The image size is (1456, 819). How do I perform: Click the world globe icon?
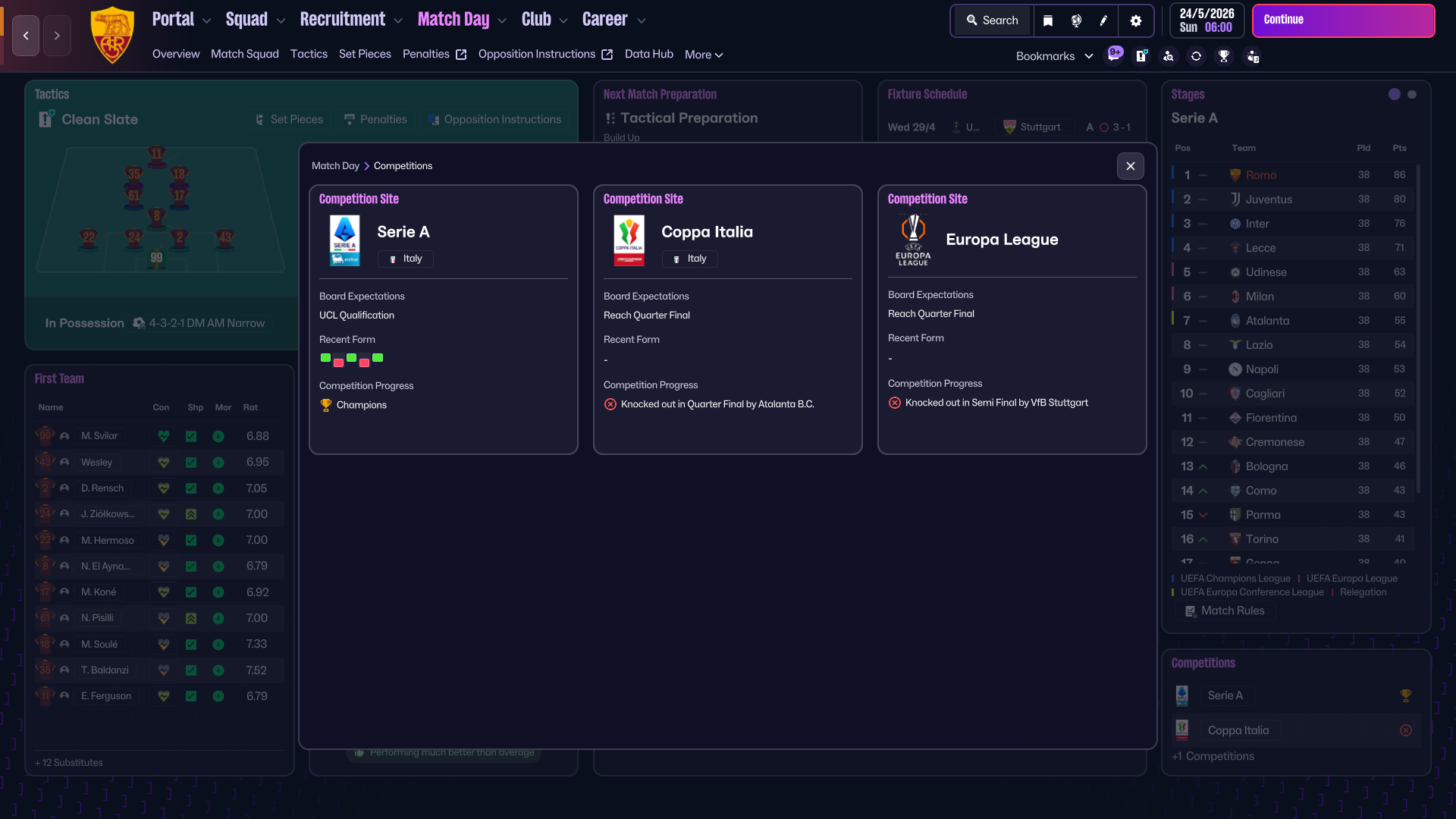pyautogui.click(x=1076, y=20)
